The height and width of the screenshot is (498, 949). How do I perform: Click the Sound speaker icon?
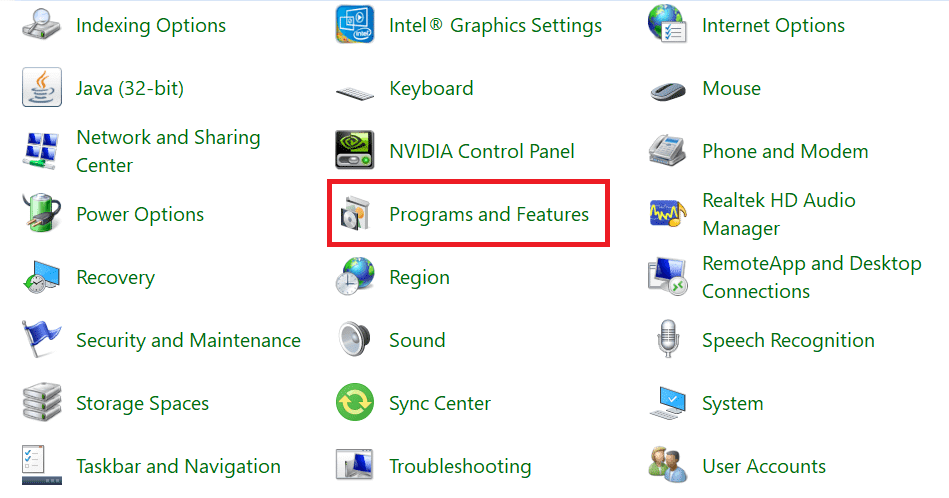[x=355, y=340]
